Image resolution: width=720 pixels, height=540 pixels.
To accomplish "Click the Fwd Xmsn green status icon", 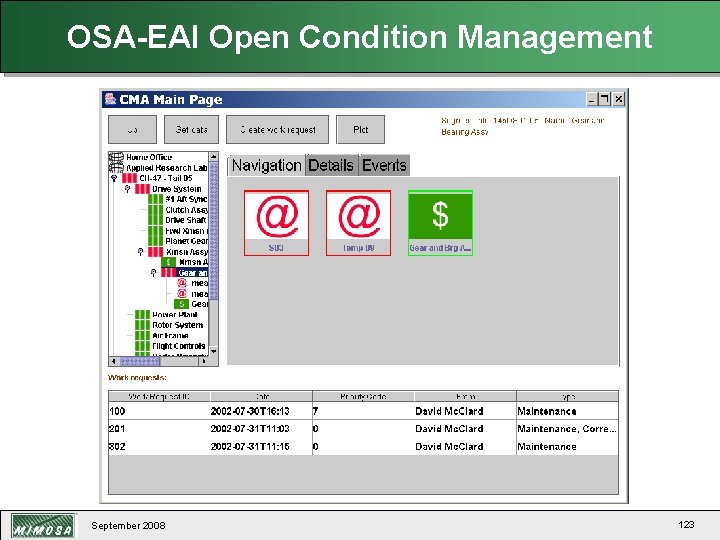I will click(x=155, y=231).
